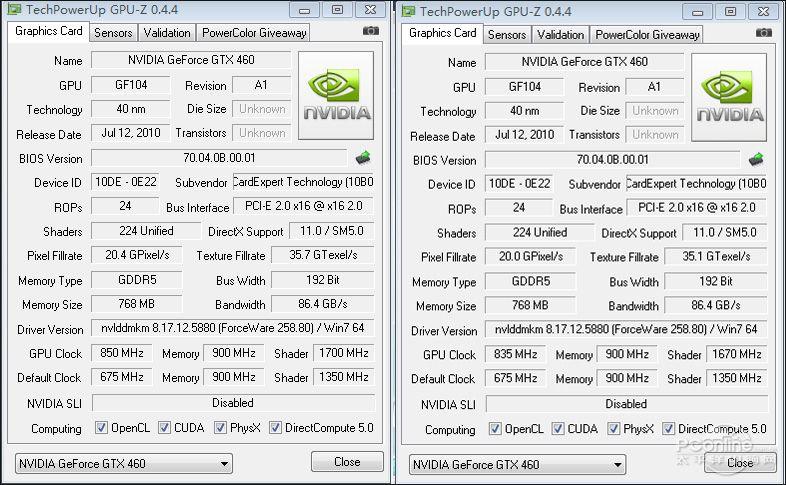This screenshot has width=786, height=485.
Task: Click the NVIDIA logo in right window
Action: pos(729,97)
